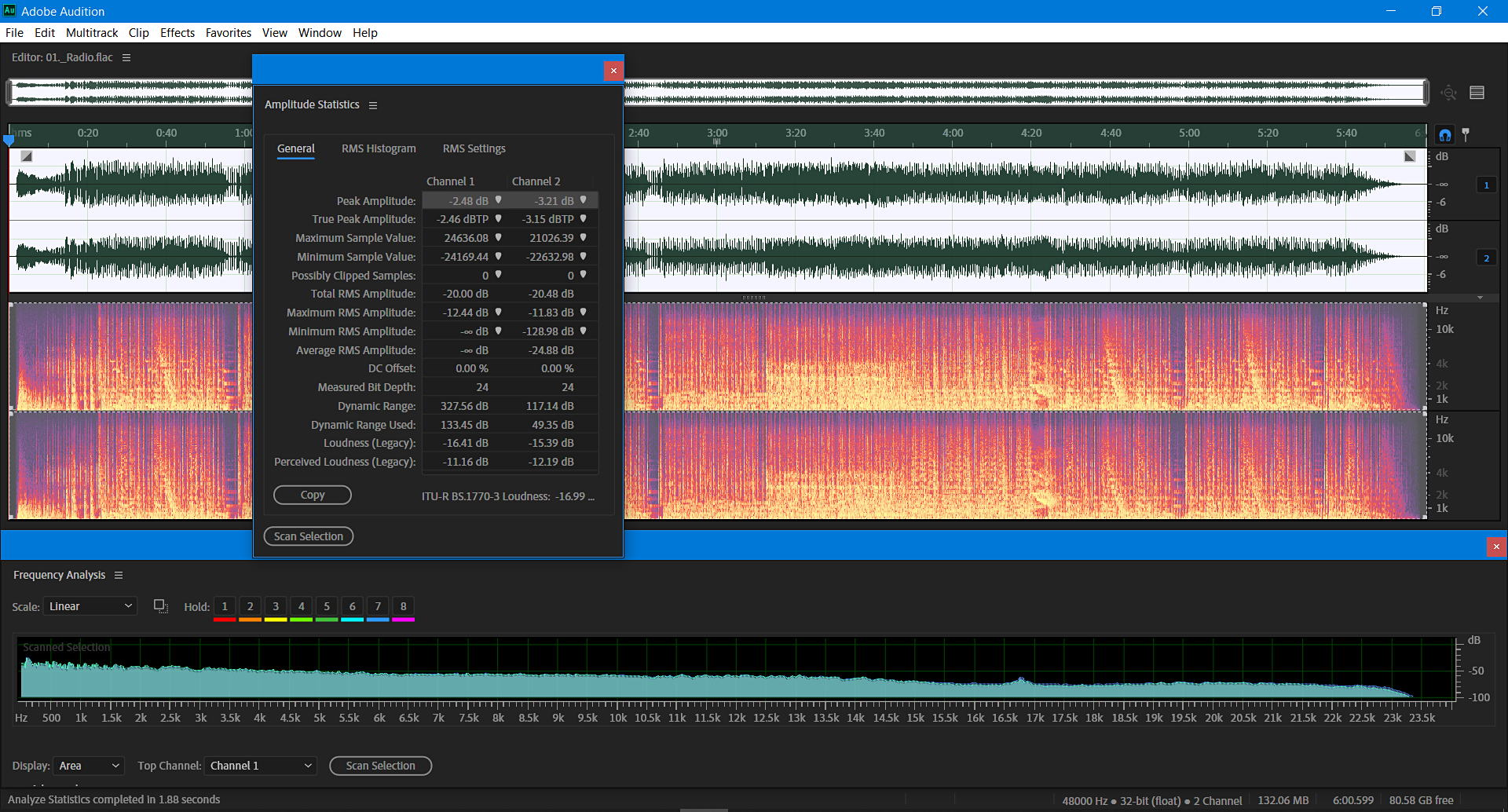Select the zoom navigation tool icon
Image resolution: width=1508 pixels, height=812 pixels.
(x=1448, y=92)
